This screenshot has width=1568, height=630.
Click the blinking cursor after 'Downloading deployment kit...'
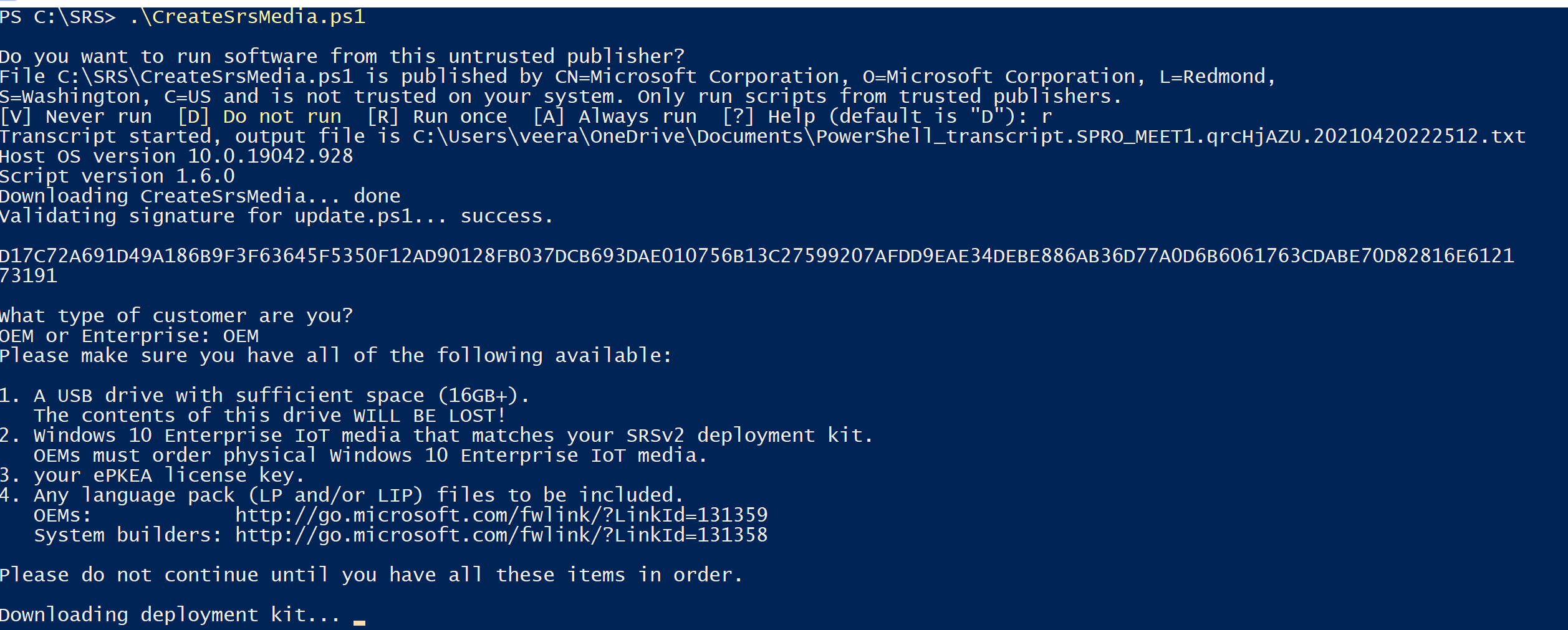359,621
